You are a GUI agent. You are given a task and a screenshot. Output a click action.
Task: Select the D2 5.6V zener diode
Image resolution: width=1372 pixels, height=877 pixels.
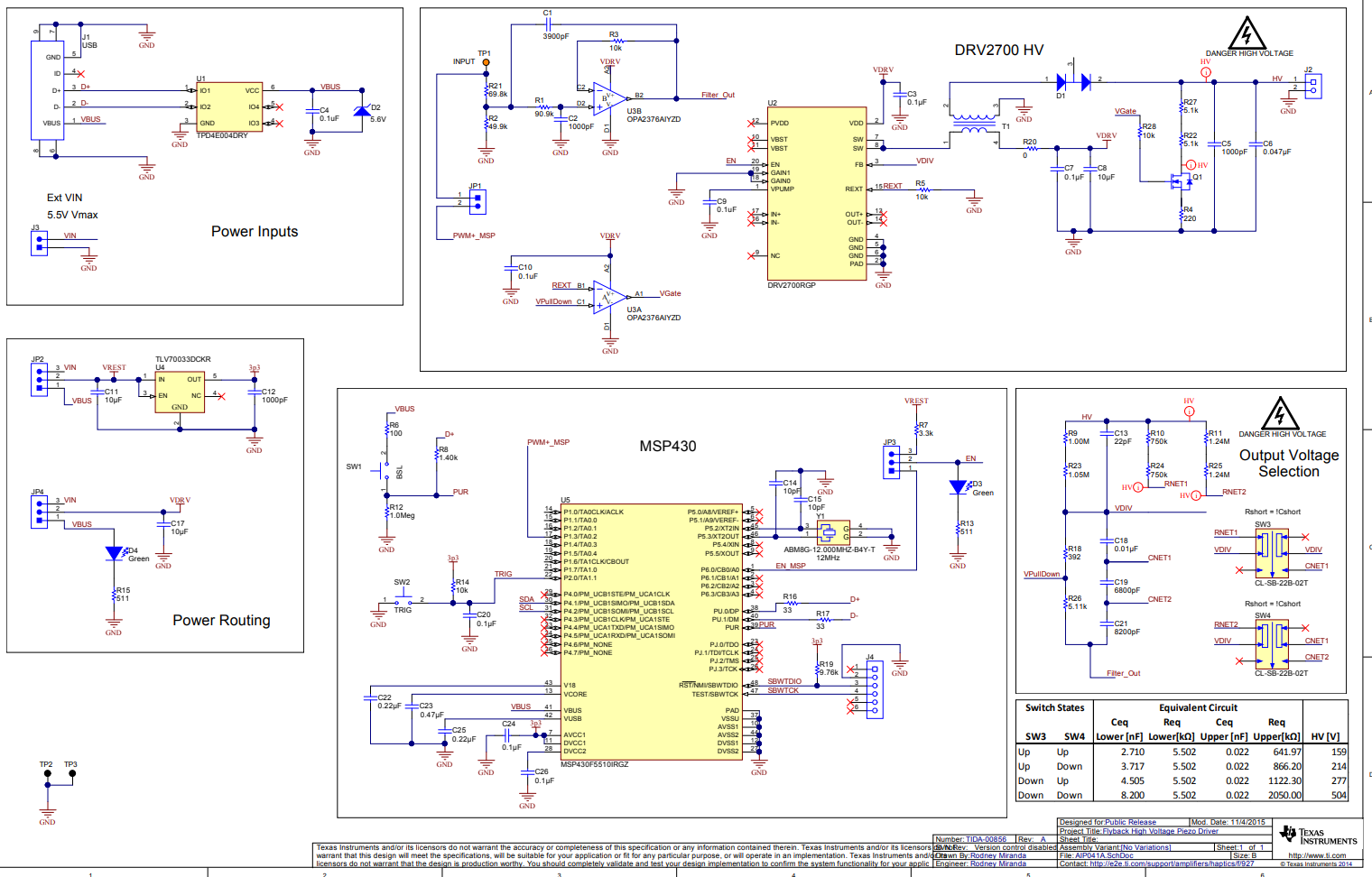click(x=362, y=111)
